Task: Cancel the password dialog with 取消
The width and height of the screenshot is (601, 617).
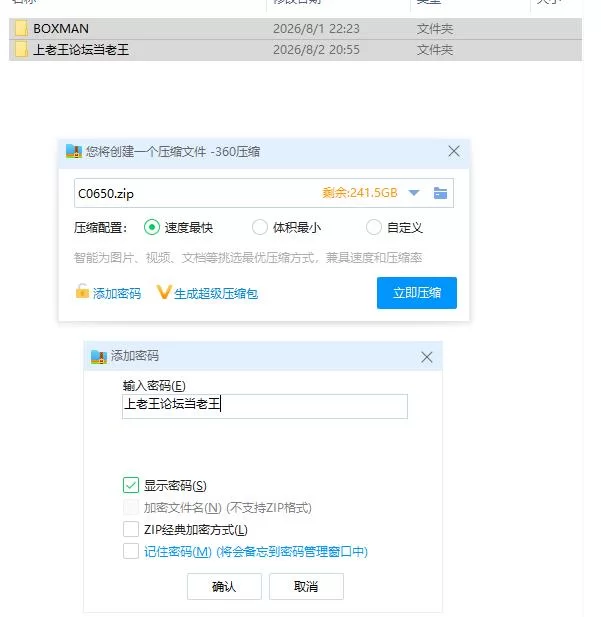Action: click(x=306, y=586)
